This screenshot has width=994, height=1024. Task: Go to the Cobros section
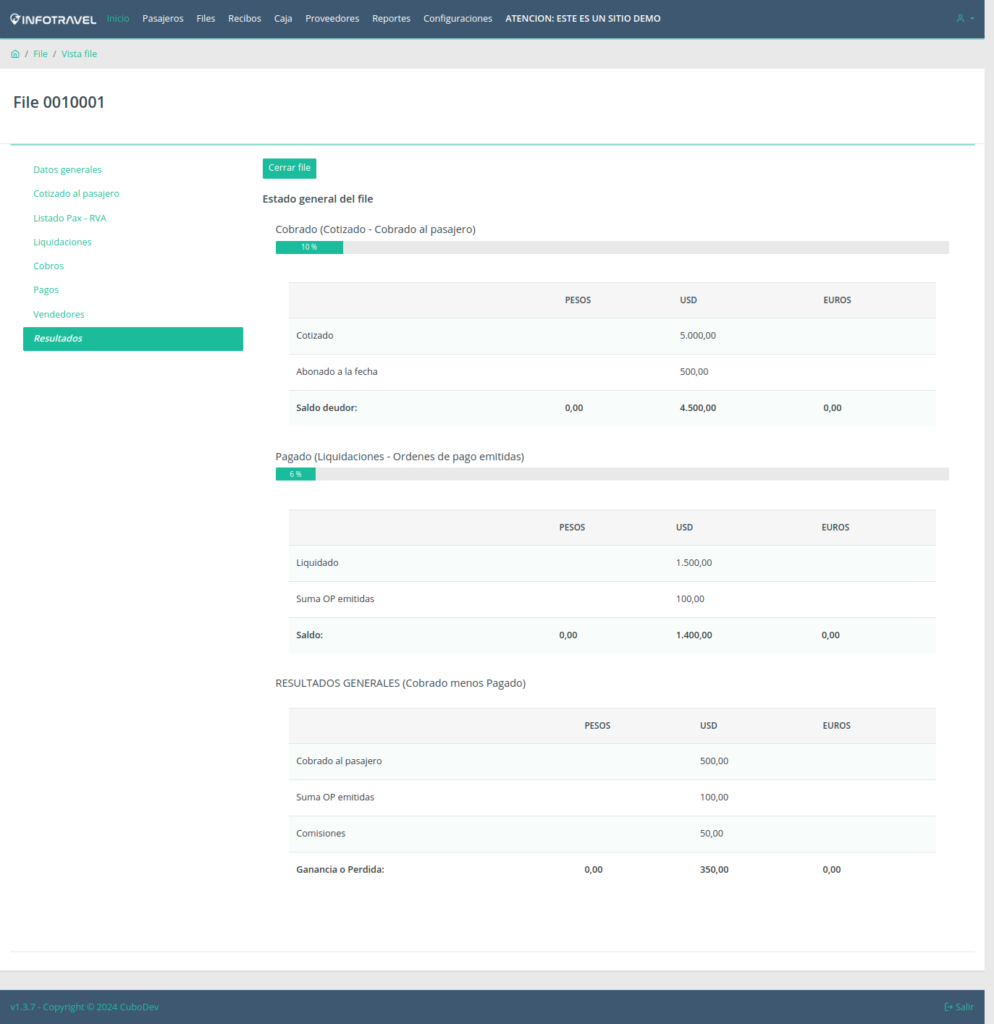48,266
